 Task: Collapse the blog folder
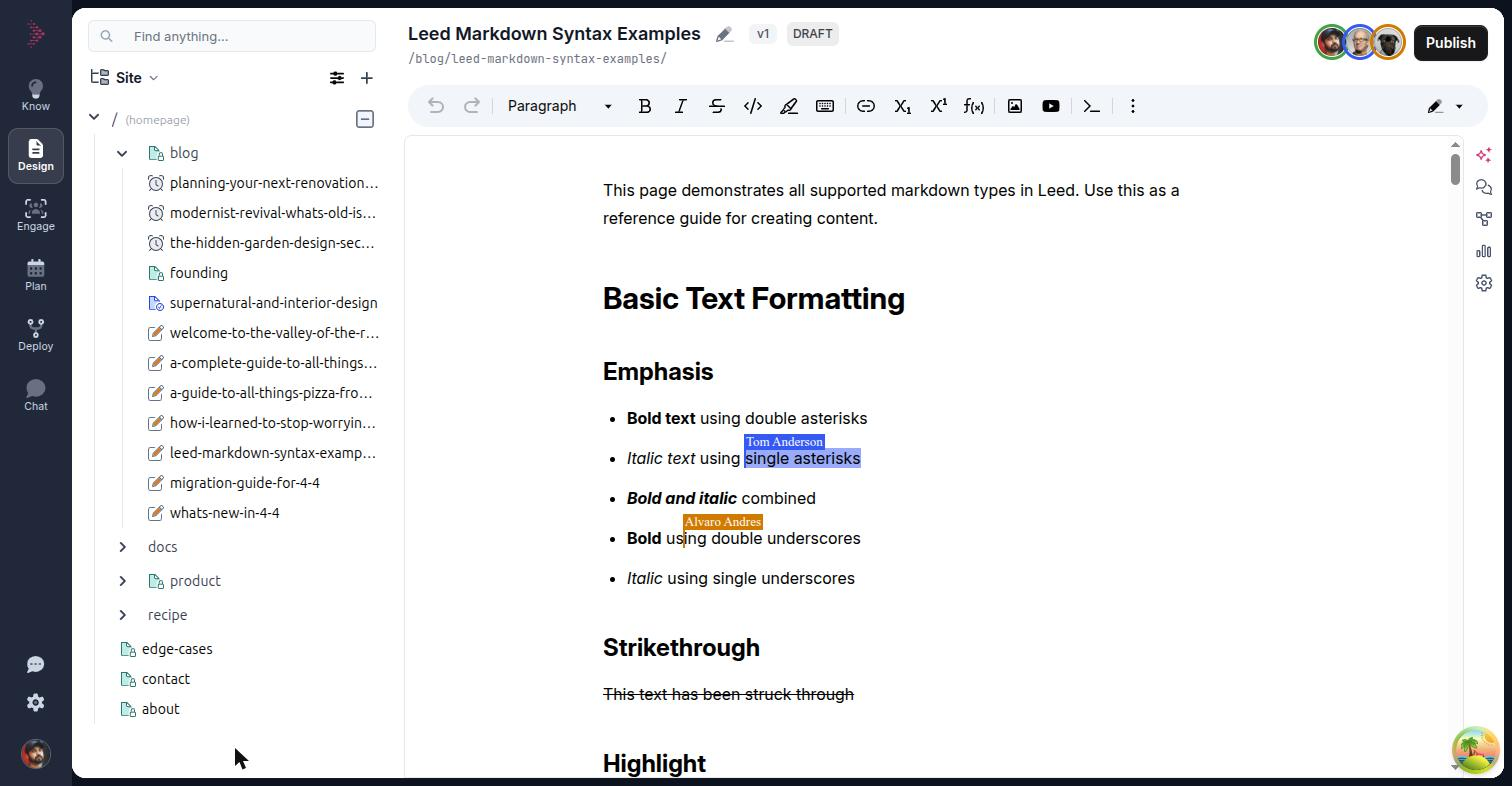coord(122,153)
